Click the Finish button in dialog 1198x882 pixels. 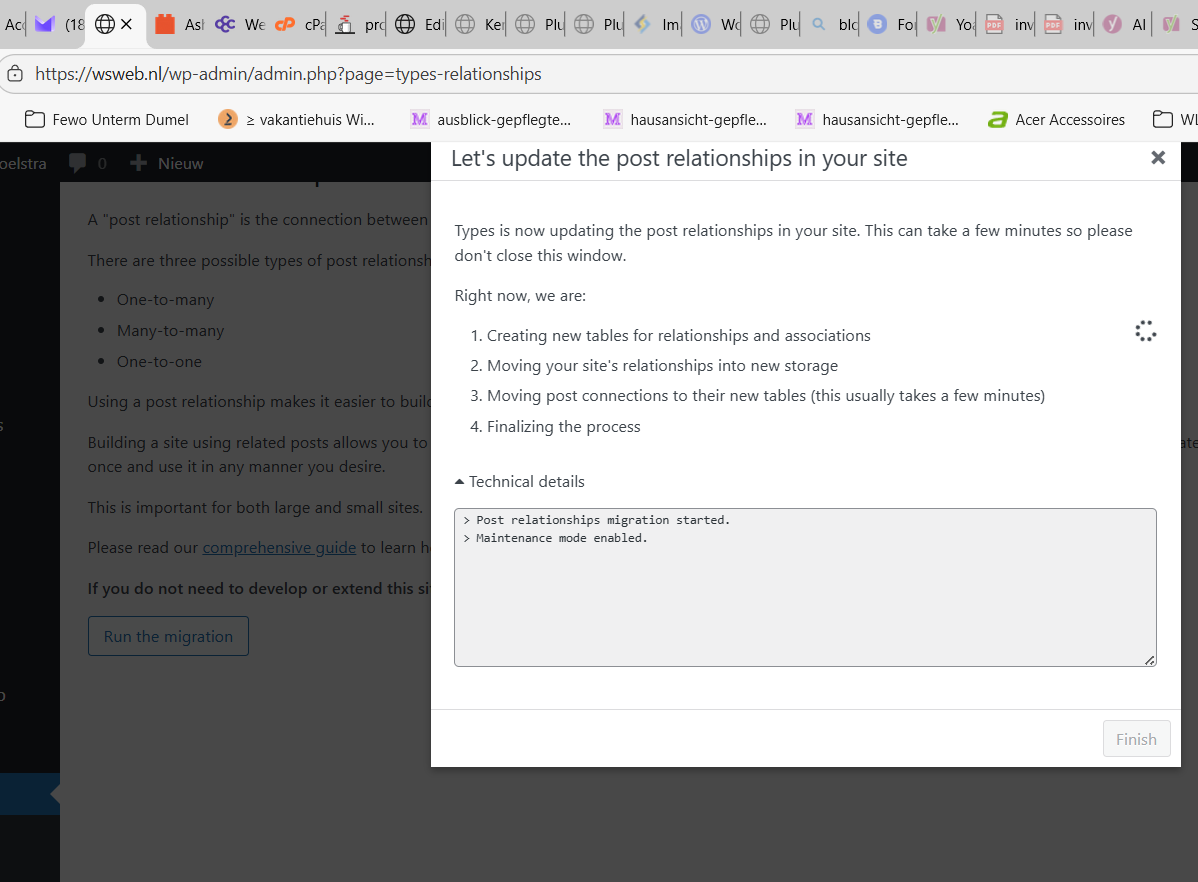click(1136, 739)
